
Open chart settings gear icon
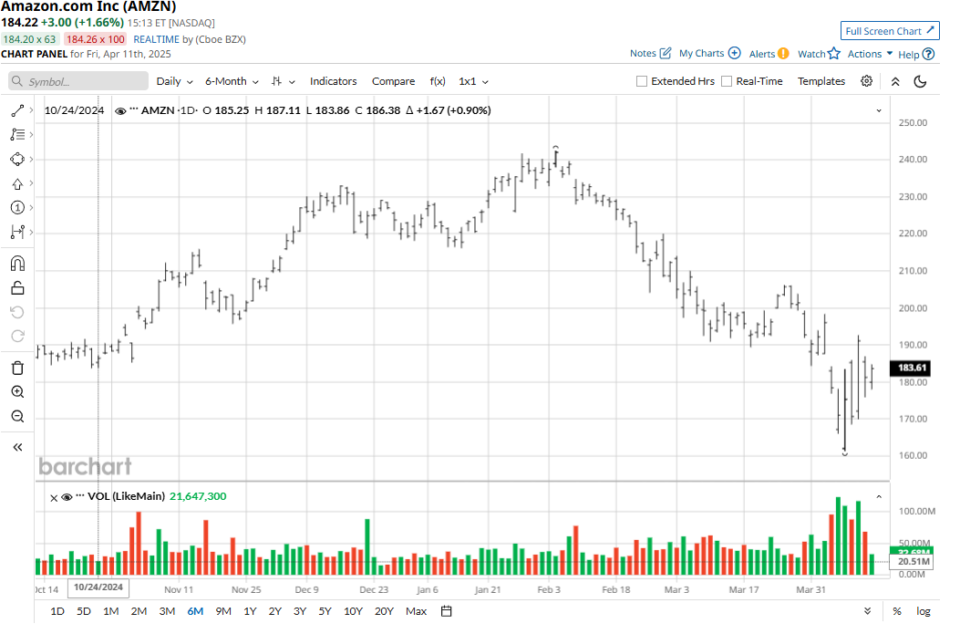click(866, 81)
